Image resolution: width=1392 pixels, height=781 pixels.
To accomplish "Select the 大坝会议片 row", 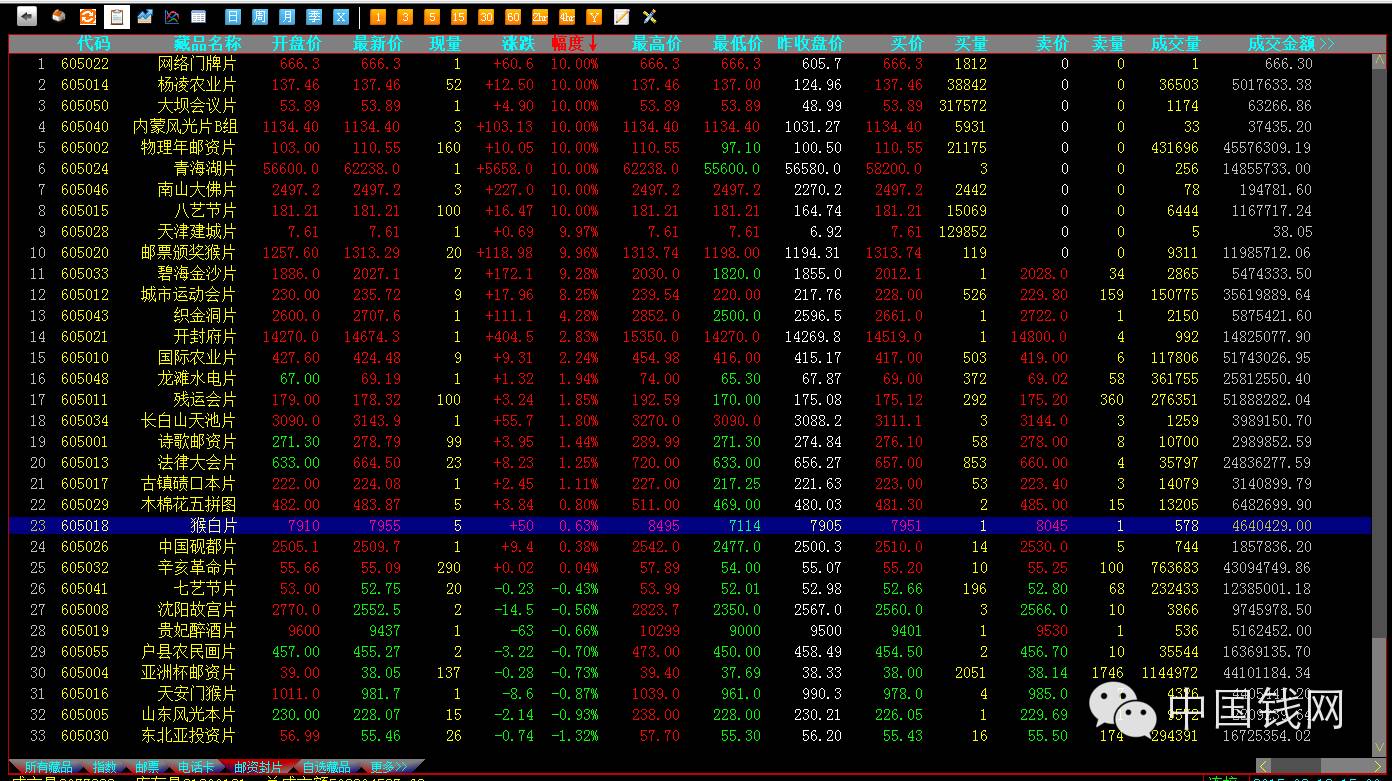I will (x=690, y=106).
